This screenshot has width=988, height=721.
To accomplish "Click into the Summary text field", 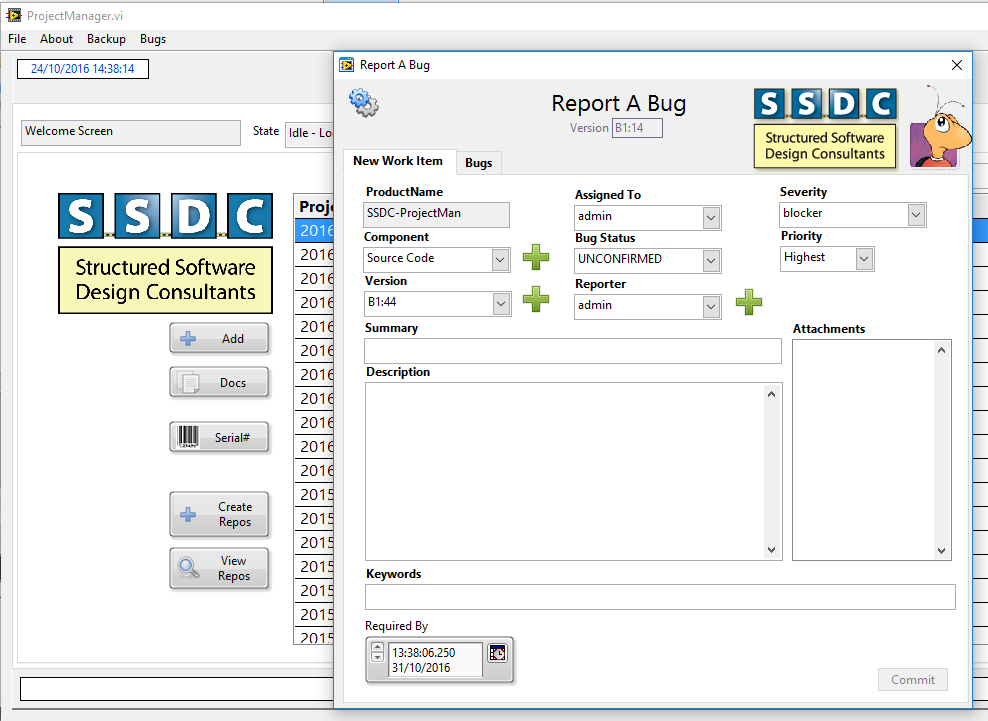I will pyautogui.click(x=572, y=351).
